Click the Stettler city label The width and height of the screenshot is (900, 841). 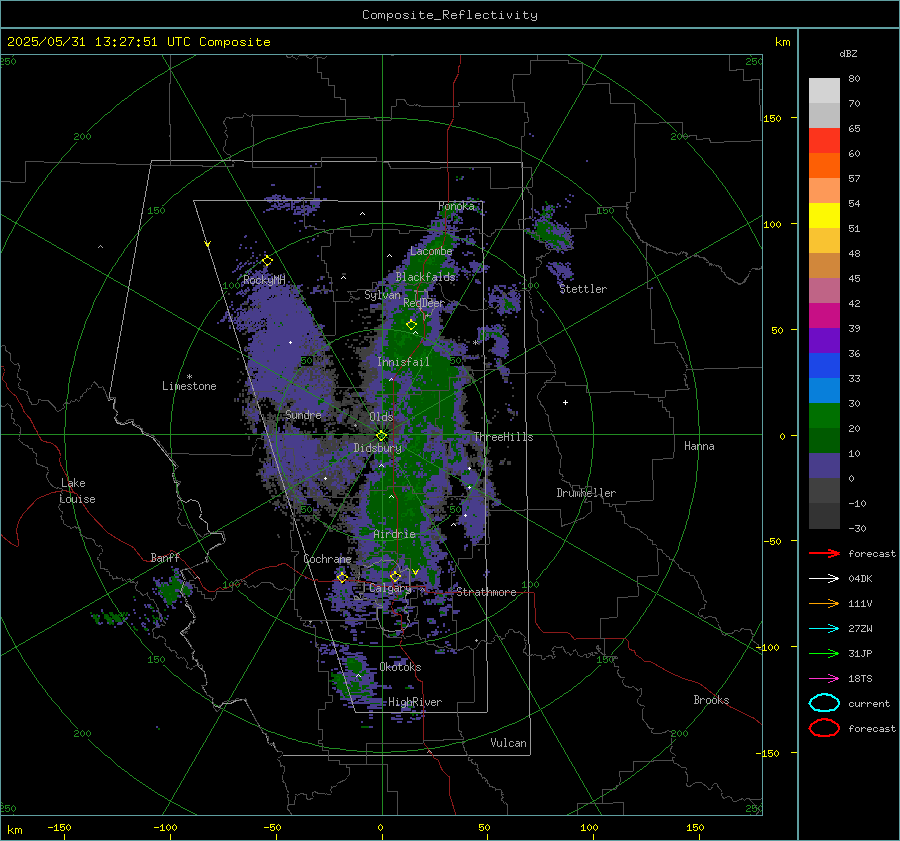coord(583,289)
